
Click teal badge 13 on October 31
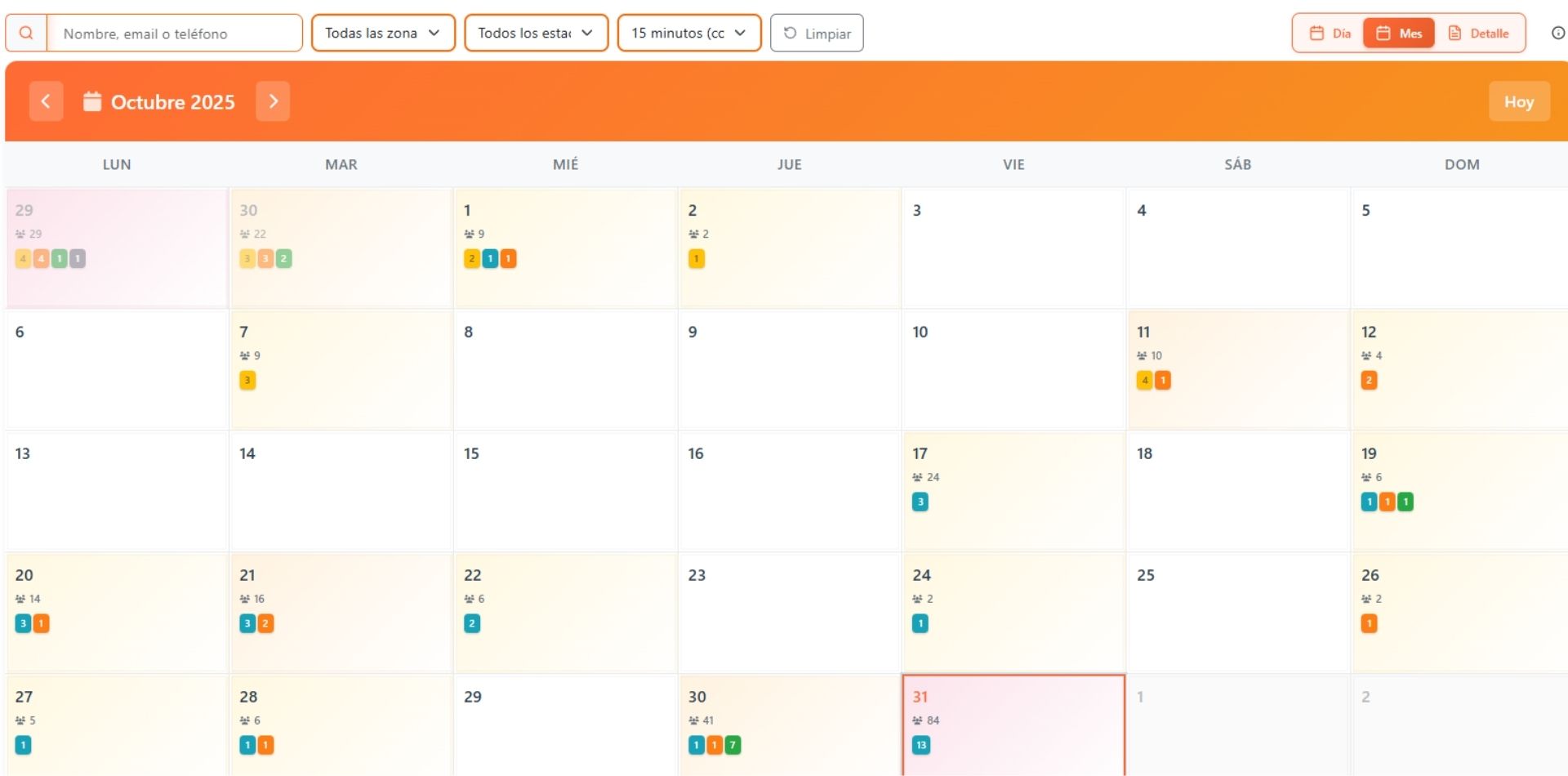pos(921,745)
